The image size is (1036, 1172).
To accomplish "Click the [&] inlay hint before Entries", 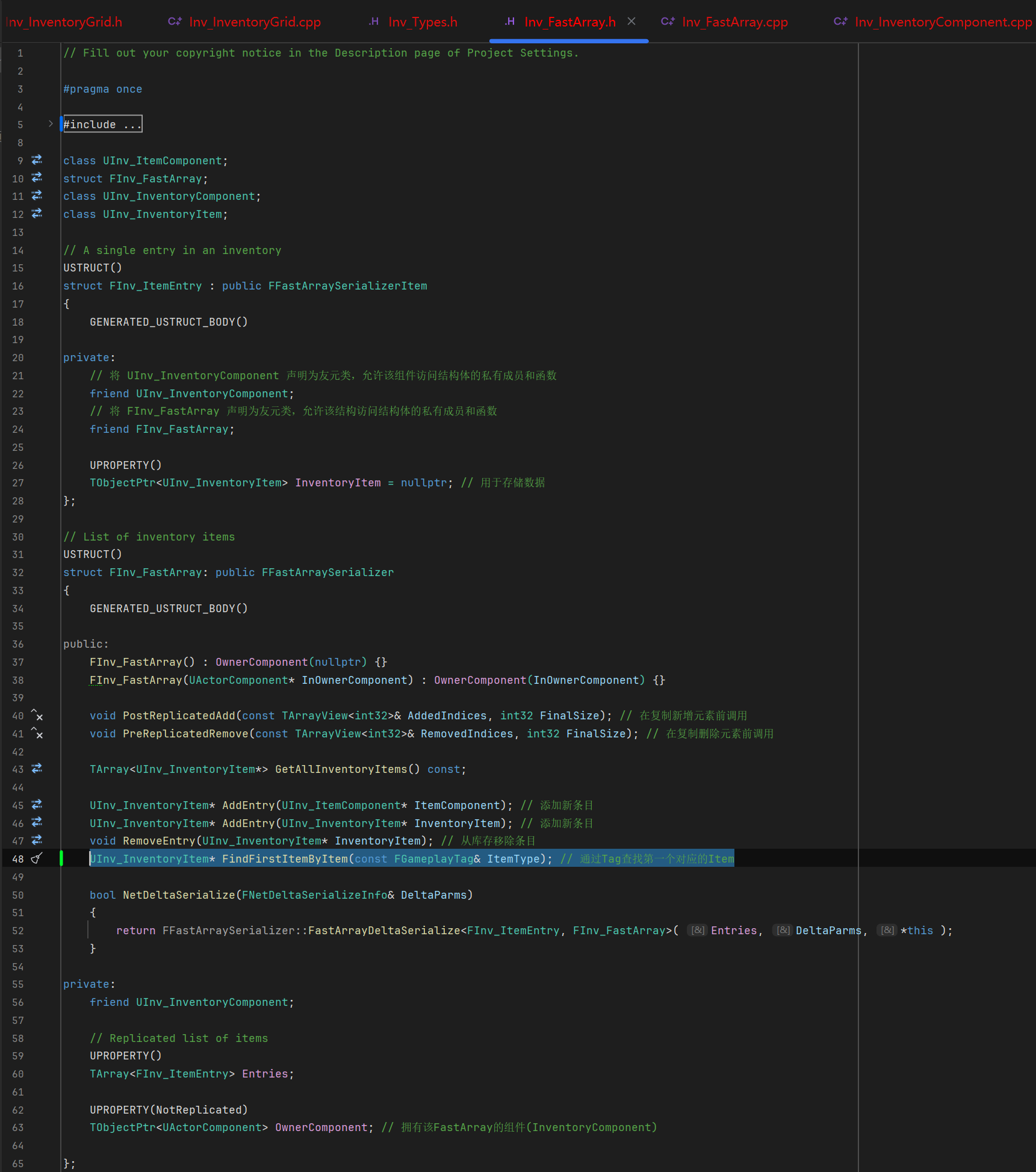I will coord(698,931).
